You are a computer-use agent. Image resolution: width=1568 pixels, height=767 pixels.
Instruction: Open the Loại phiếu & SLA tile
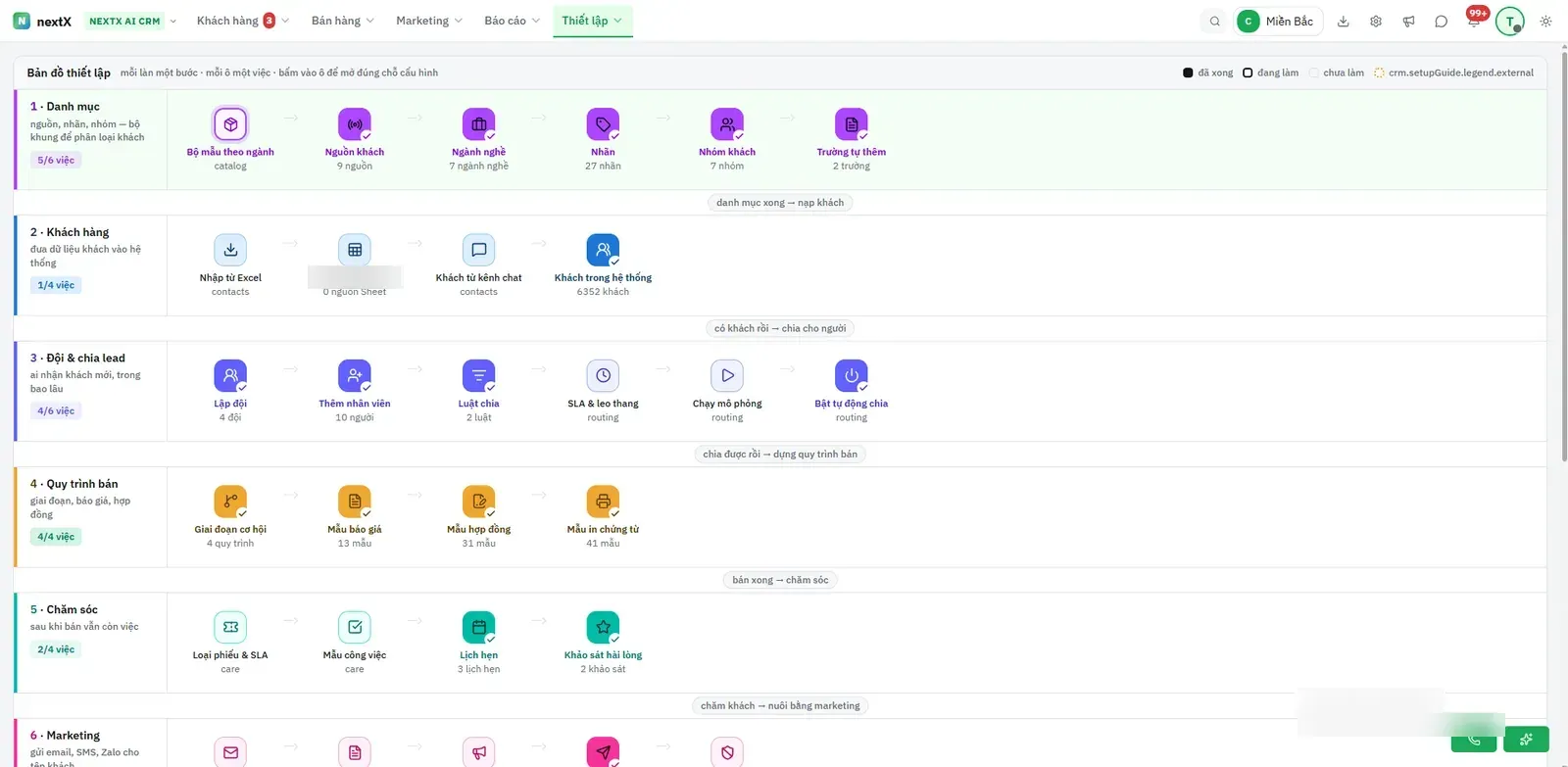[x=230, y=642]
